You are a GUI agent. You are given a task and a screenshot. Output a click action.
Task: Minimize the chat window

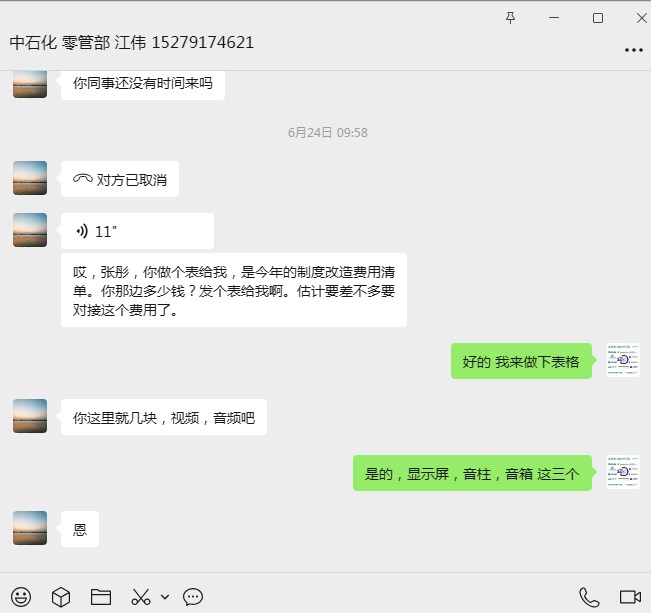[x=554, y=18]
